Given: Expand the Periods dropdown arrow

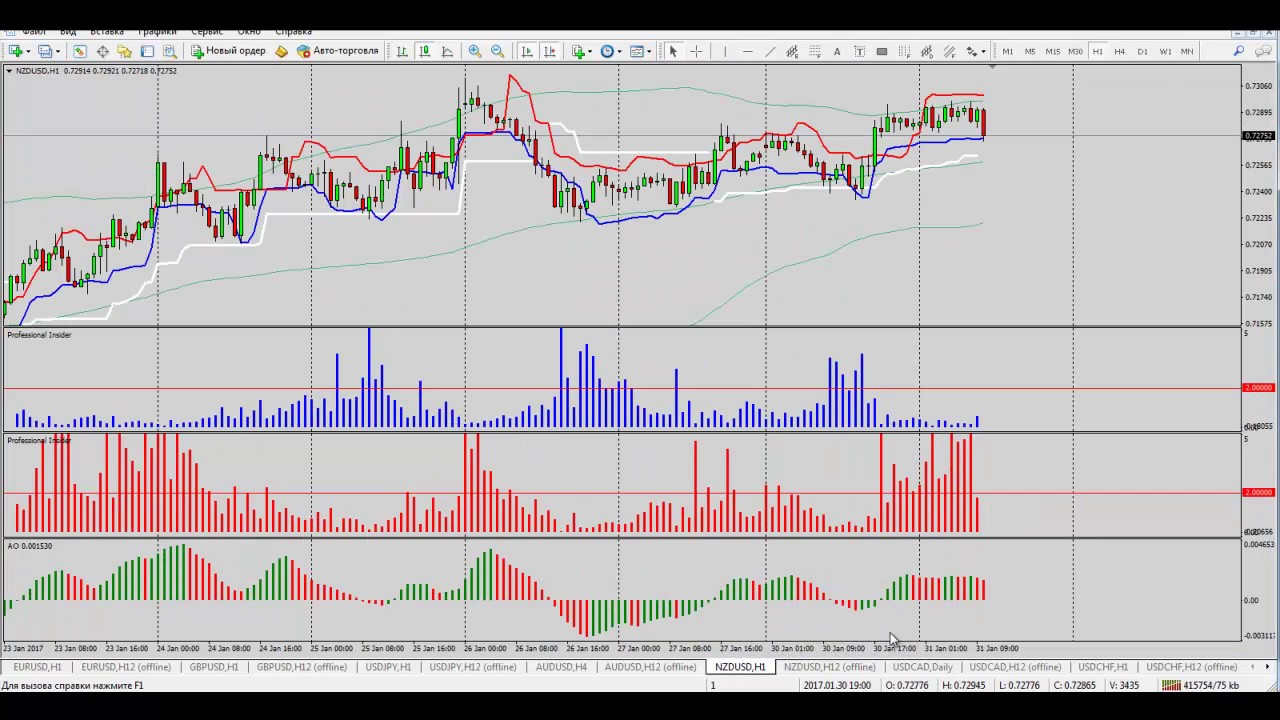Looking at the screenshot, I should [619, 51].
